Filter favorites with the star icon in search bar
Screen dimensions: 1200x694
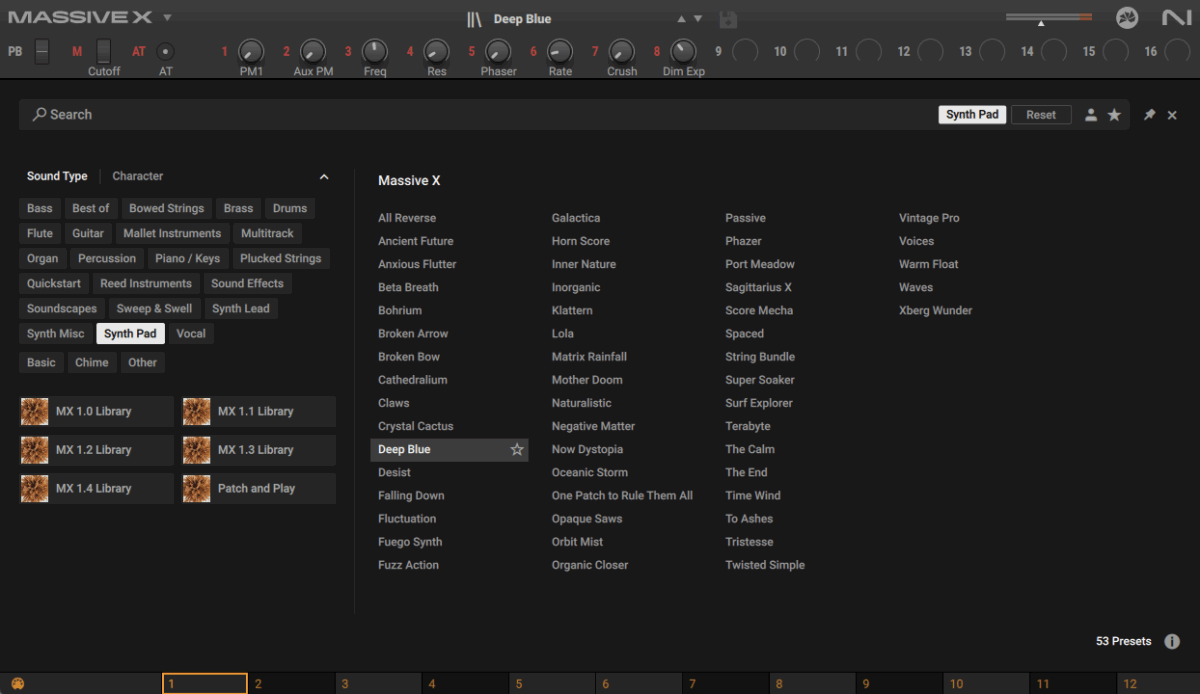1114,115
